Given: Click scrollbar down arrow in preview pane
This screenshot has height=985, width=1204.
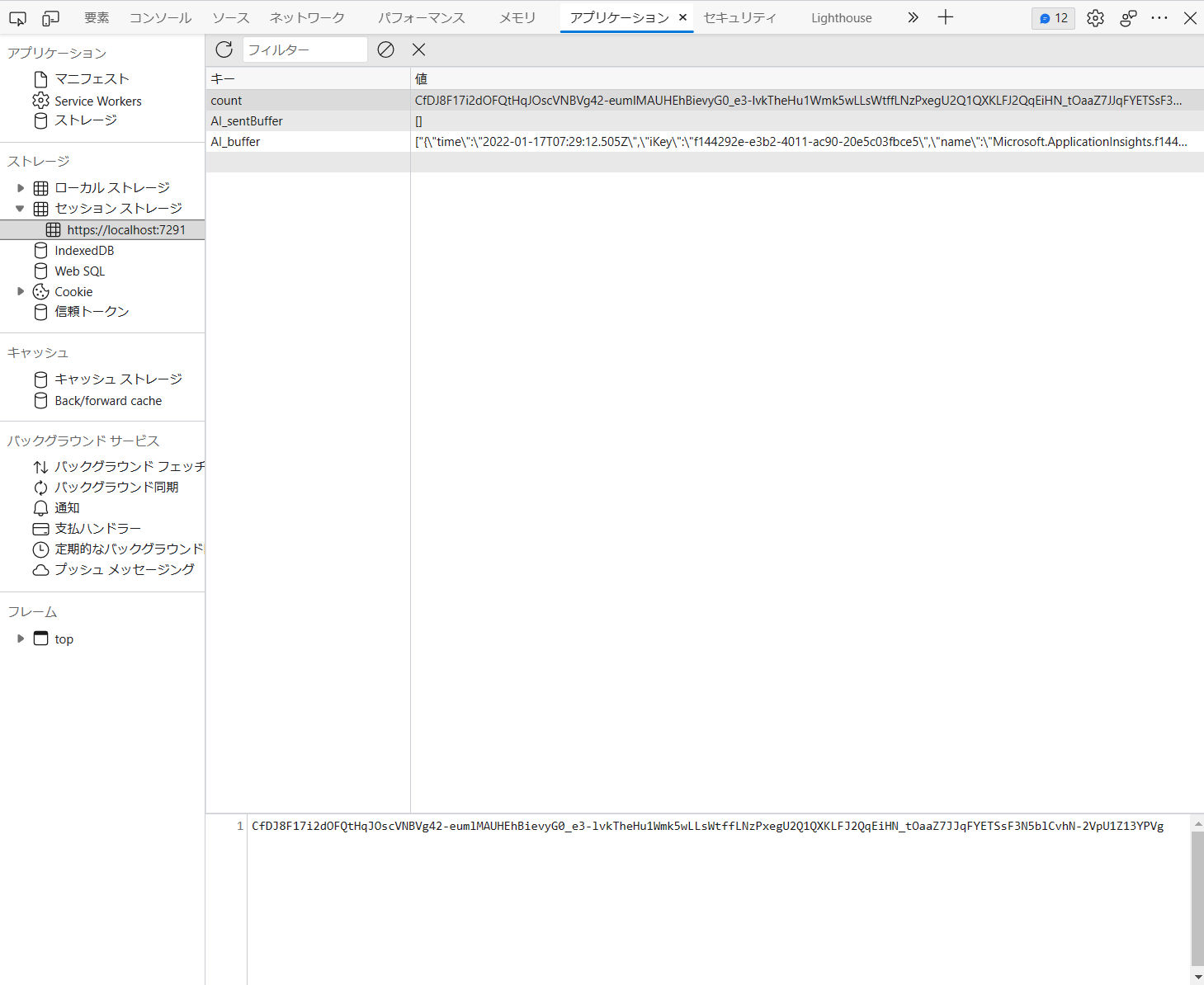Looking at the screenshot, I should tap(1197, 978).
